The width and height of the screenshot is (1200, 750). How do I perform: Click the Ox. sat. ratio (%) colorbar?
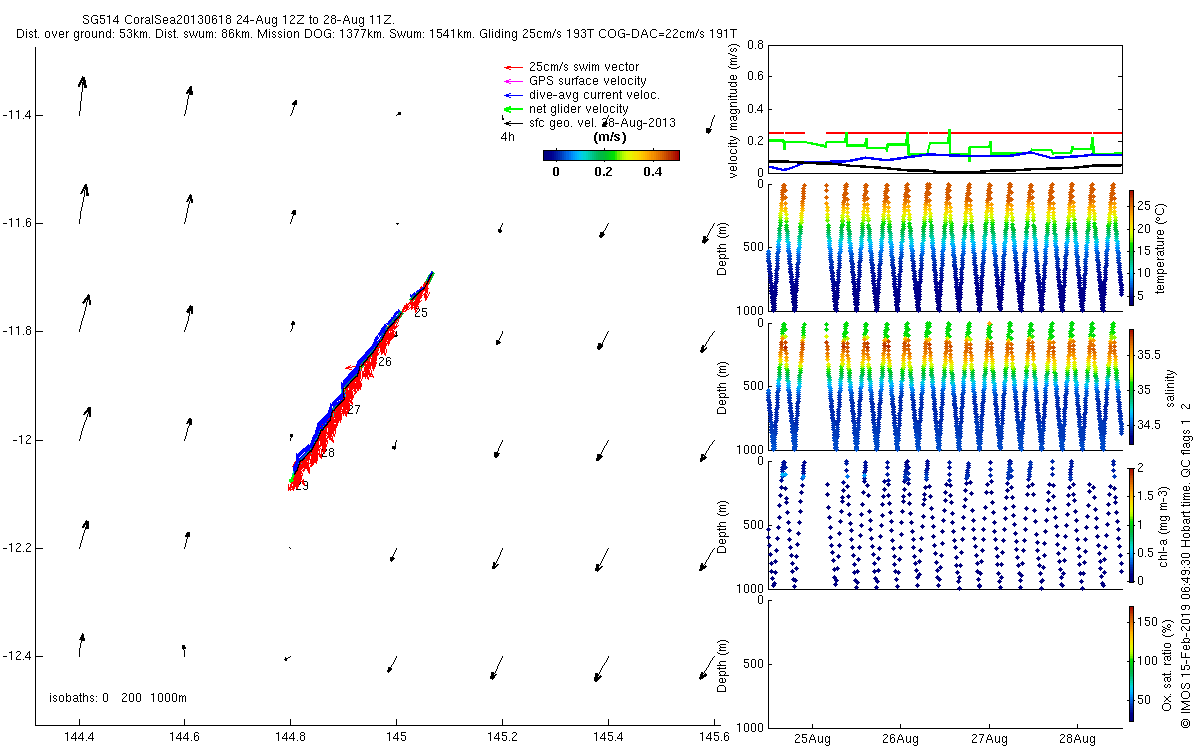coord(1131,664)
